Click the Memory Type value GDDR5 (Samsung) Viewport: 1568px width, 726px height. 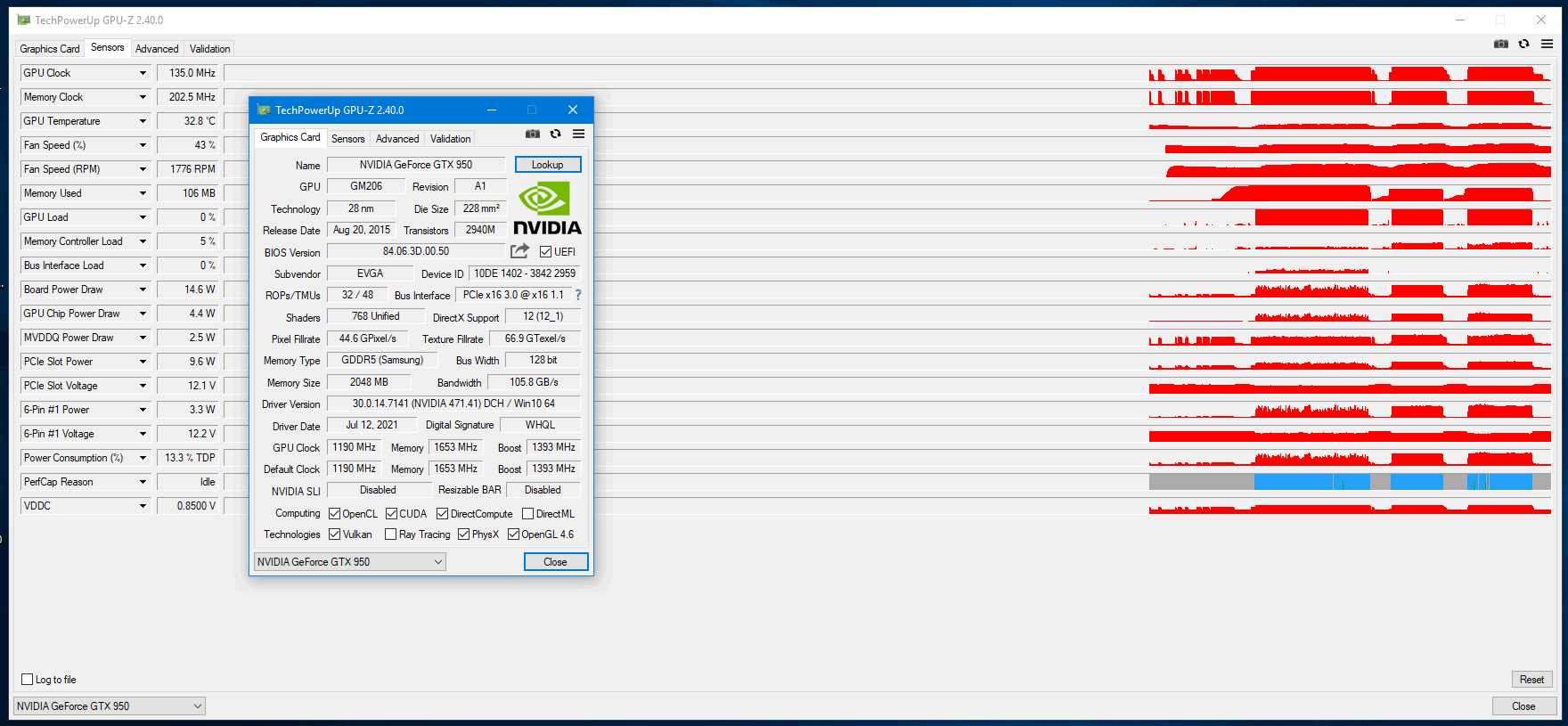(382, 360)
